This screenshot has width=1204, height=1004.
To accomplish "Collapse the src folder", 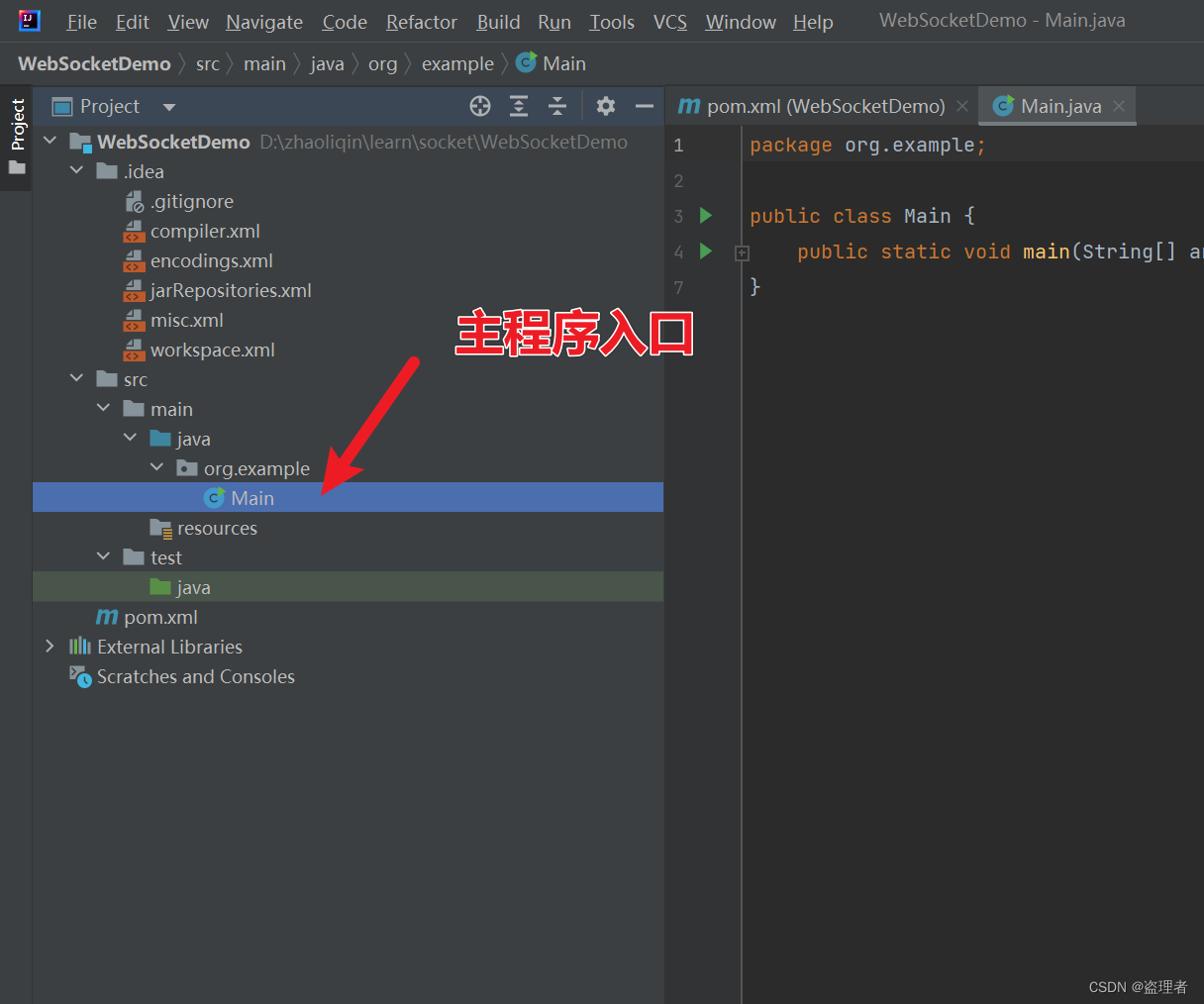I will [x=76, y=378].
